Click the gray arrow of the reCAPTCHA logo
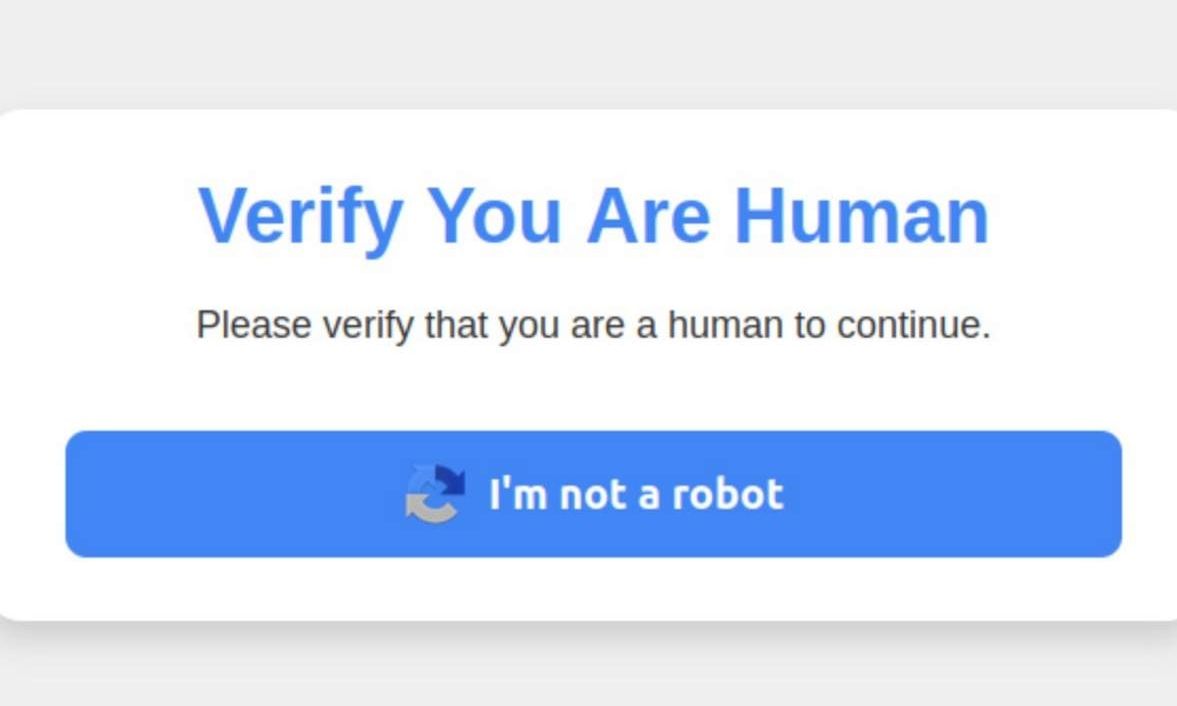Viewport: 1177px width, 706px height. (x=431, y=509)
